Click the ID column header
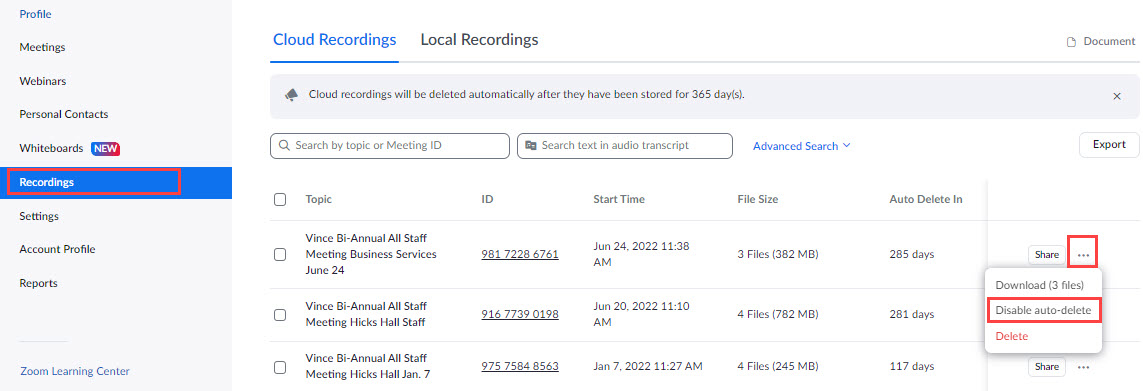The image size is (1143, 391). (x=487, y=199)
